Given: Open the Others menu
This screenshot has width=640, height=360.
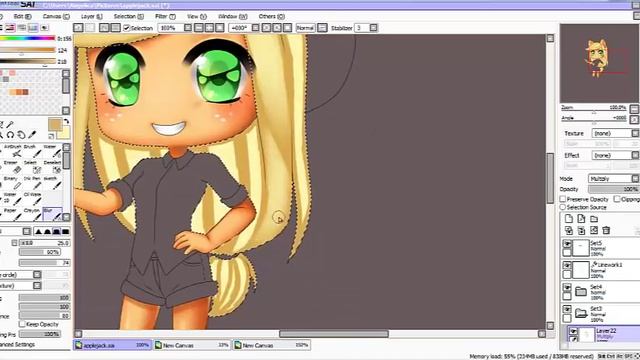Looking at the screenshot, I should [271, 16].
